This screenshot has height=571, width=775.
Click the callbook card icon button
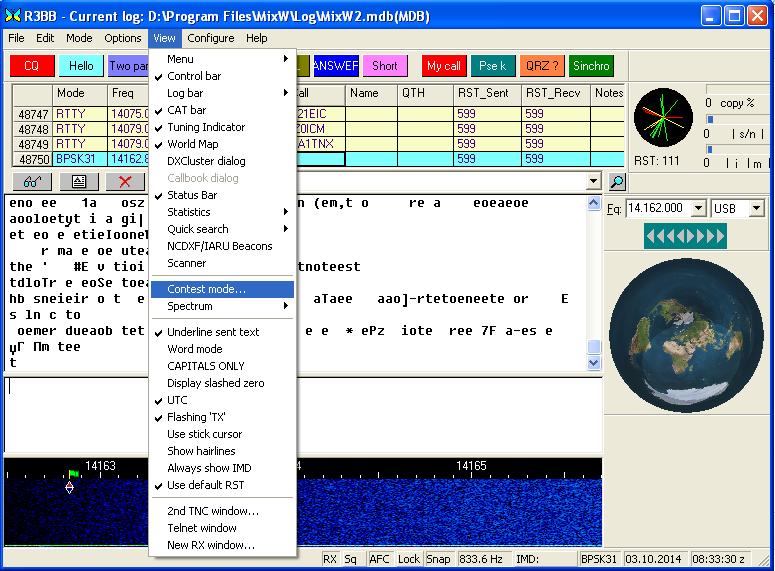click(79, 181)
